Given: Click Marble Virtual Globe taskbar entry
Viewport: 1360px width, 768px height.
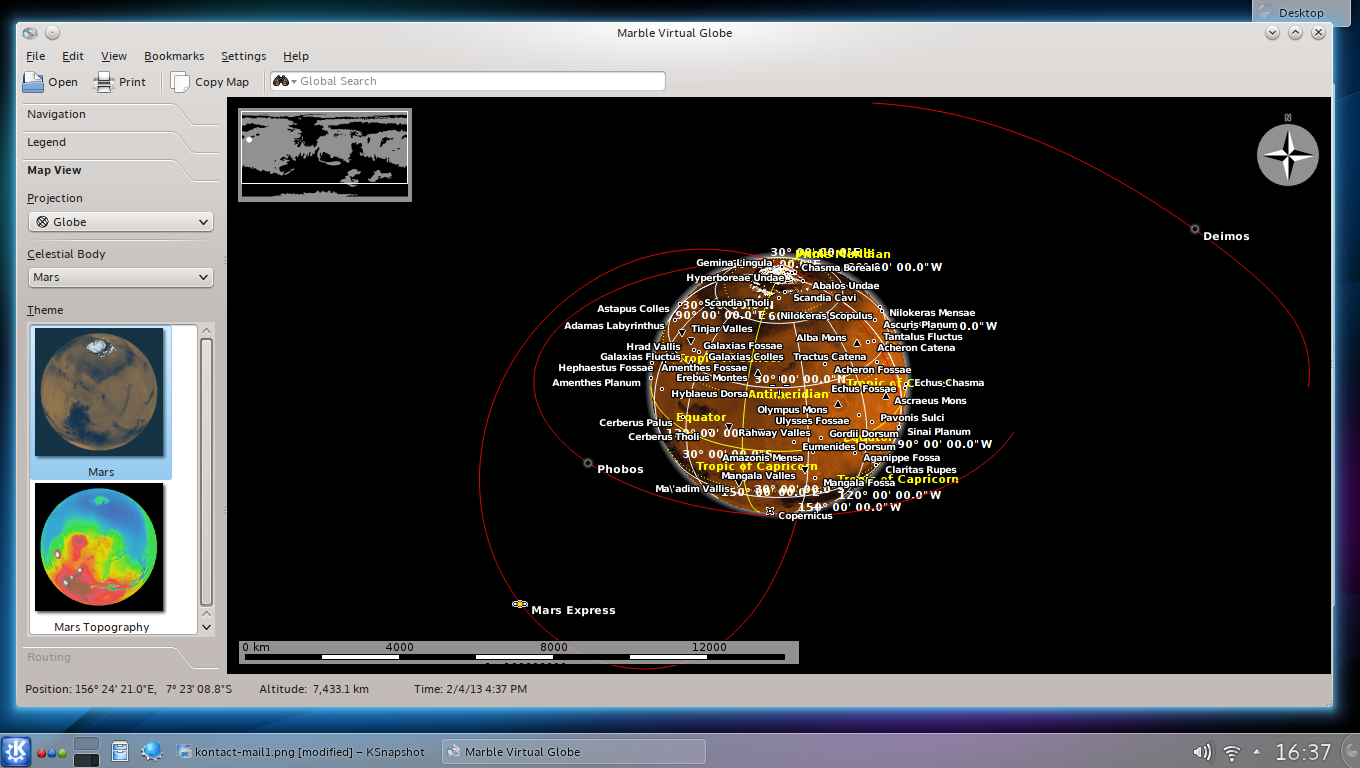Looking at the screenshot, I should (573, 752).
